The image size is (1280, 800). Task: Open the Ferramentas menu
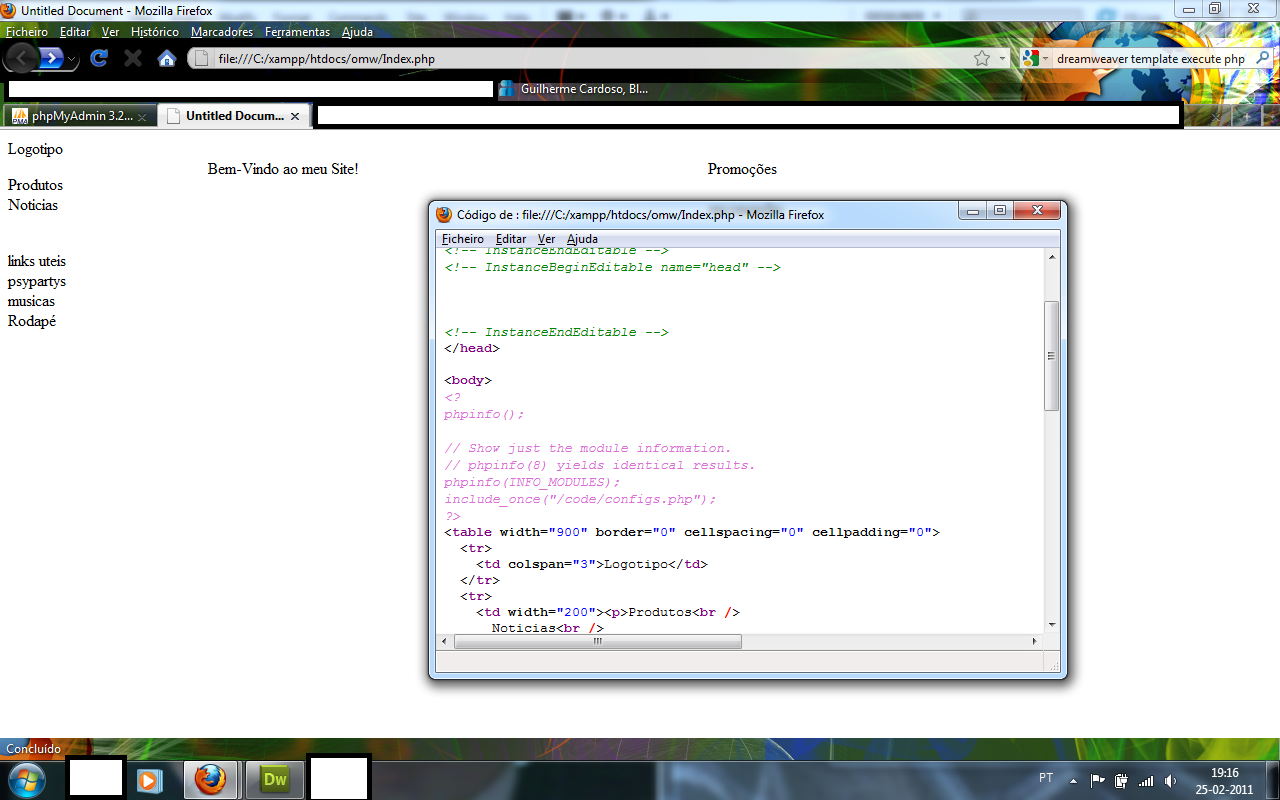coord(297,32)
